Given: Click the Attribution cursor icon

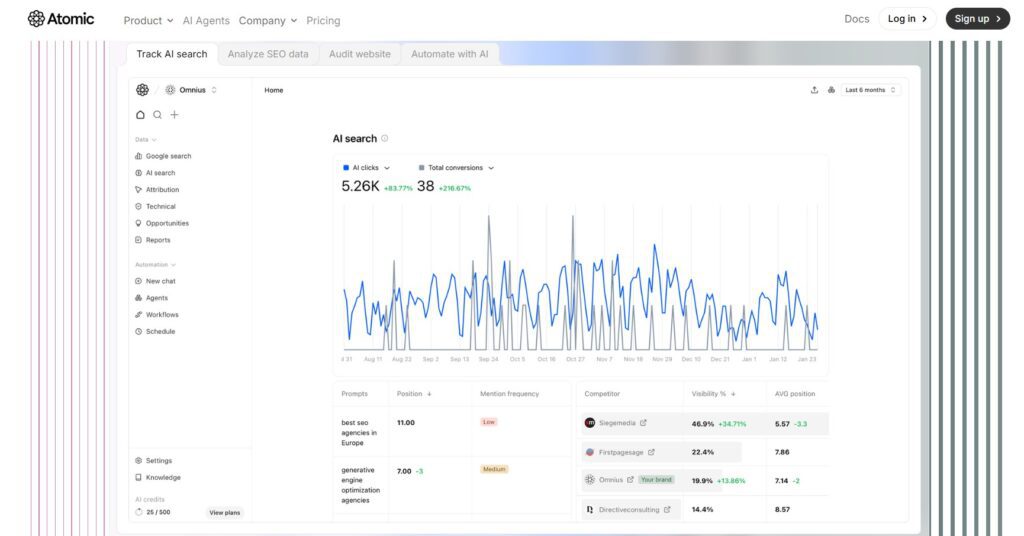Looking at the screenshot, I should (x=138, y=190).
